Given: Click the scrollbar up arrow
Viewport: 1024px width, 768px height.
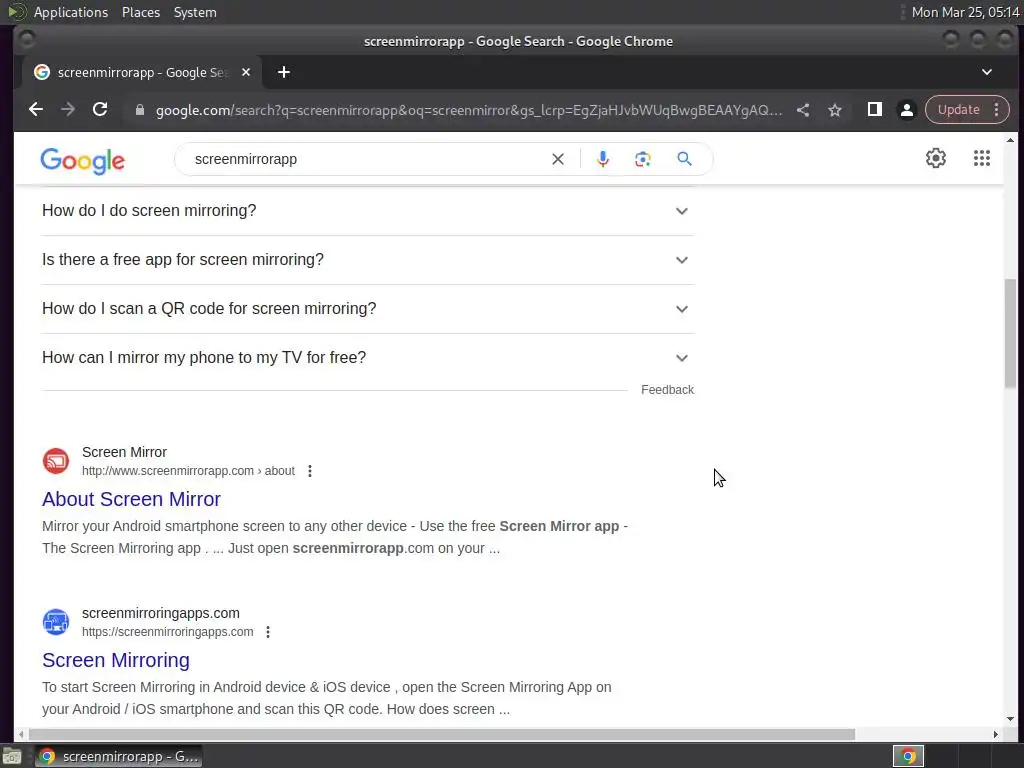Looking at the screenshot, I should point(1010,140).
